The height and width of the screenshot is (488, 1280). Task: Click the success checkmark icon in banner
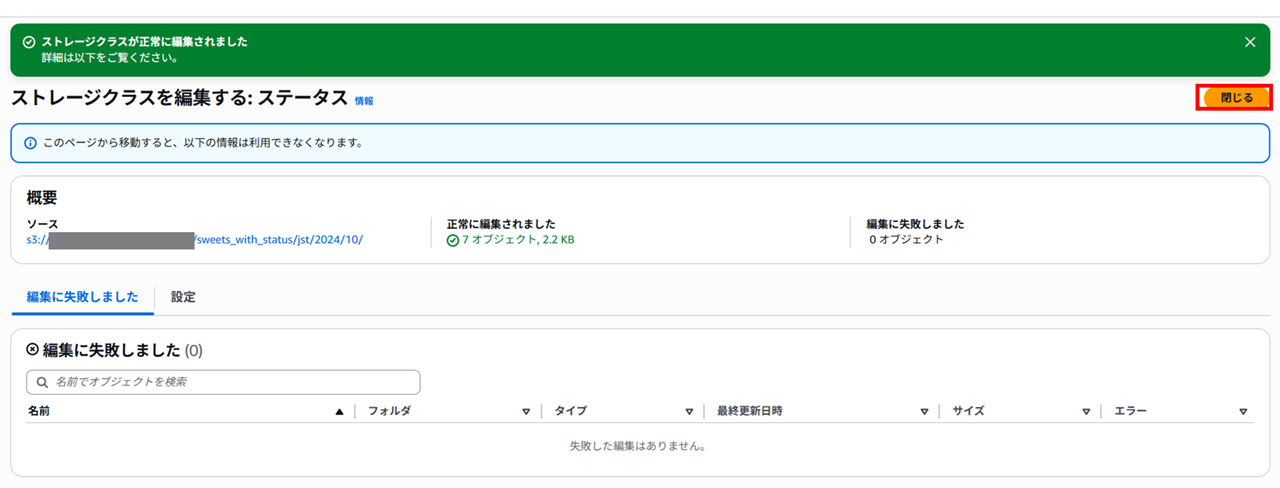click(29, 42)
